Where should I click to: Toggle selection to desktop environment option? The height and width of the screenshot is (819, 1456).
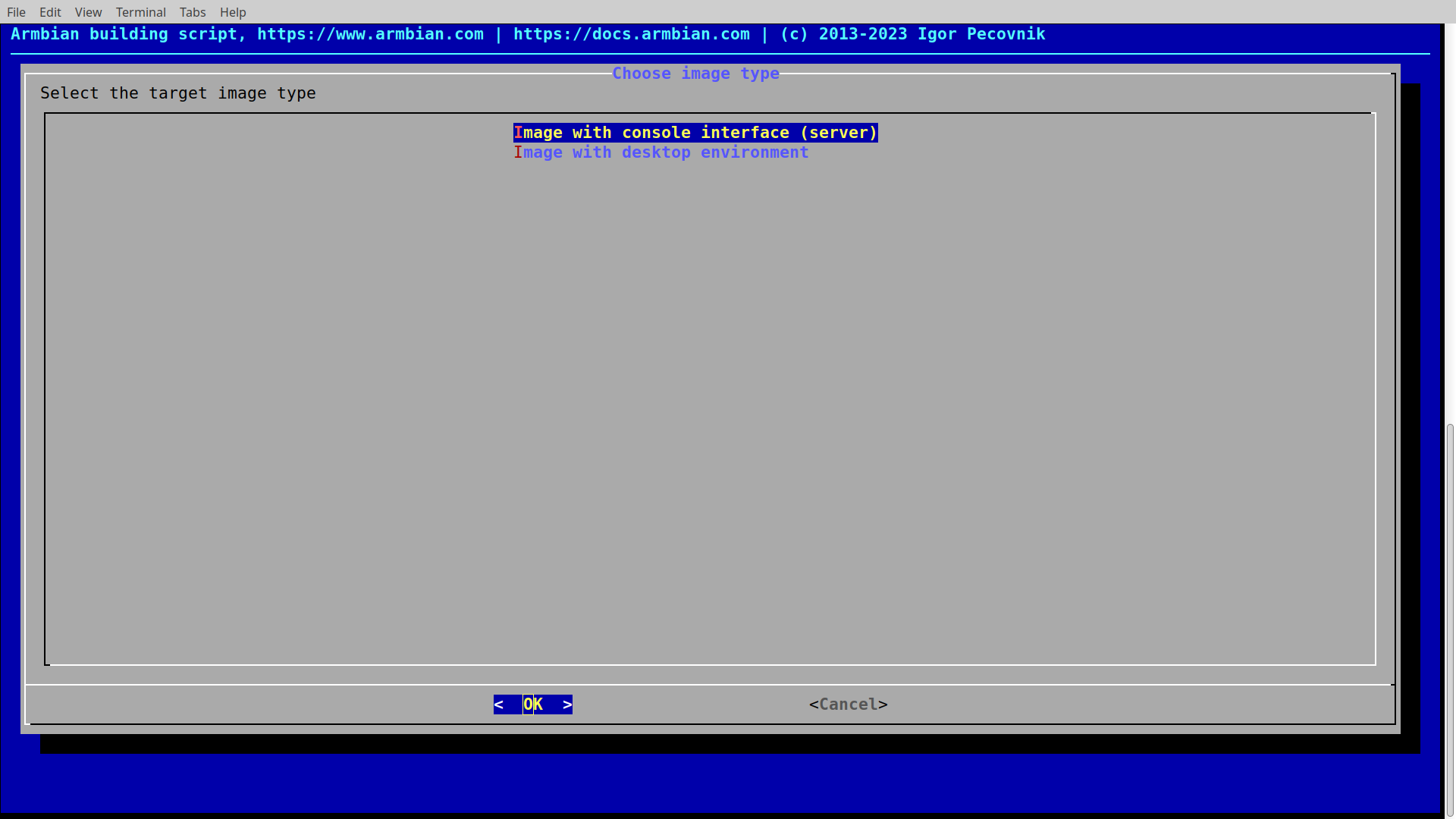coord(660,152)
